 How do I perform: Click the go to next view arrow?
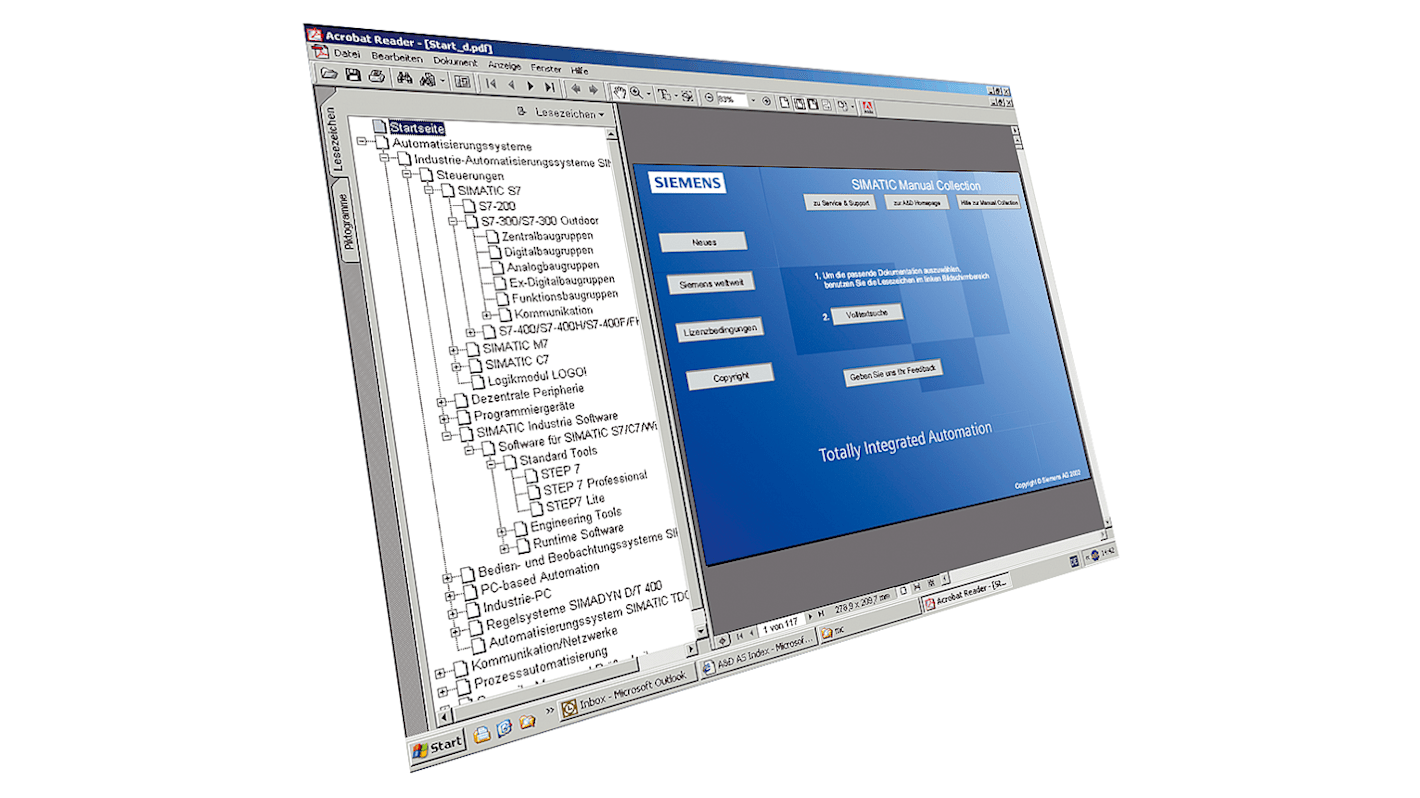593,89
